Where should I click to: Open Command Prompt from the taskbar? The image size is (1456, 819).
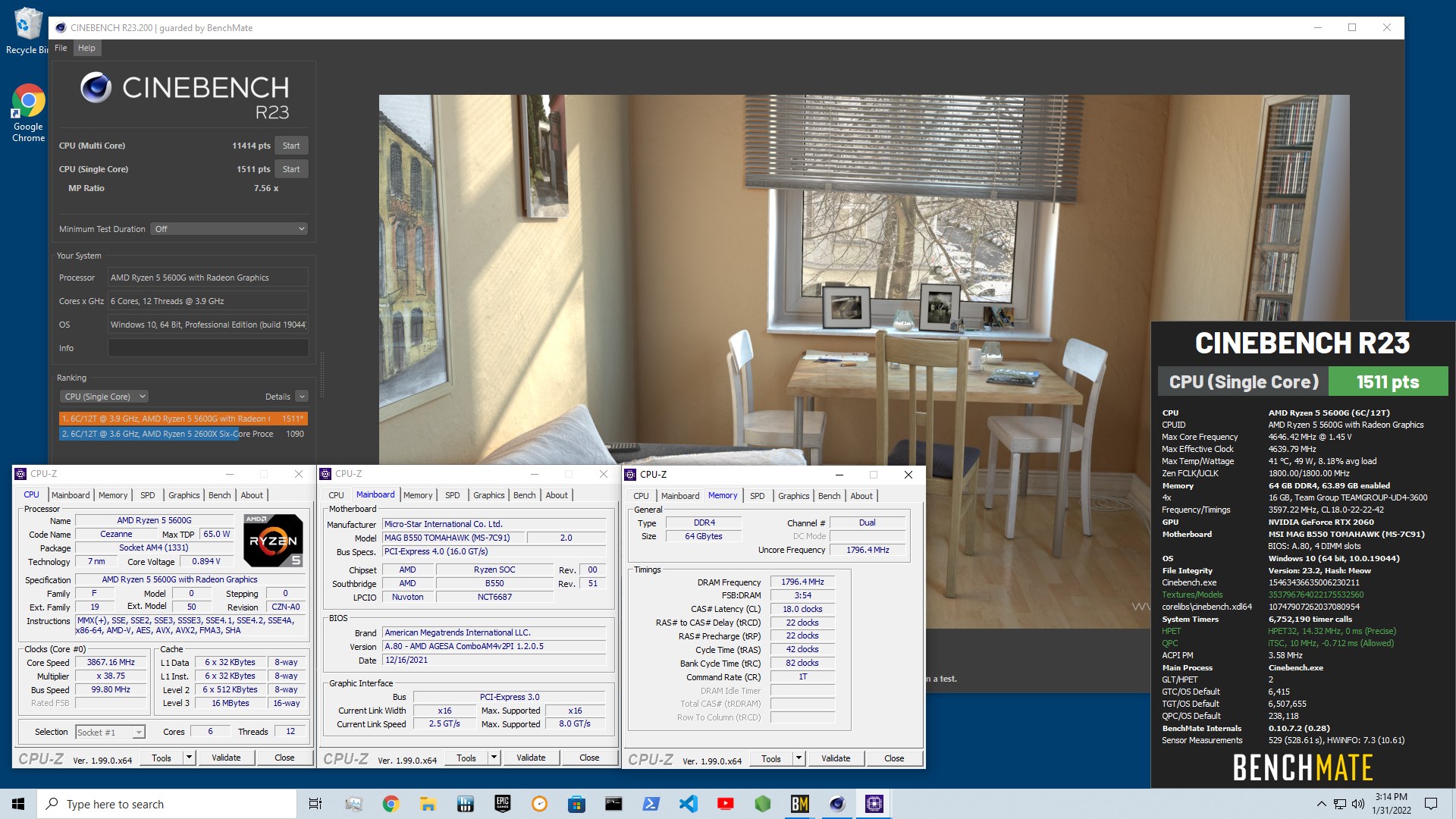pyautogui.click(x=613, y=804)
